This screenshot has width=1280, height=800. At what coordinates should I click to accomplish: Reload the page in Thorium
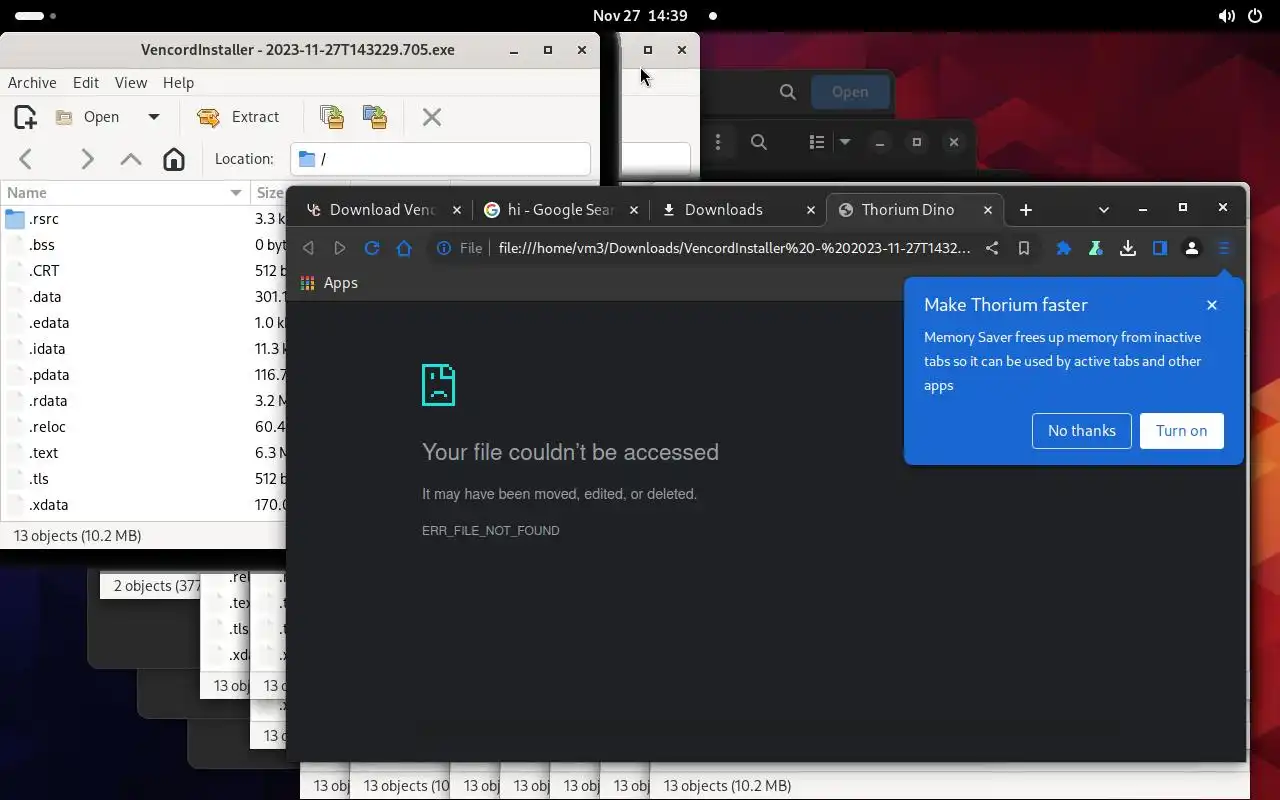click(372, 248)
